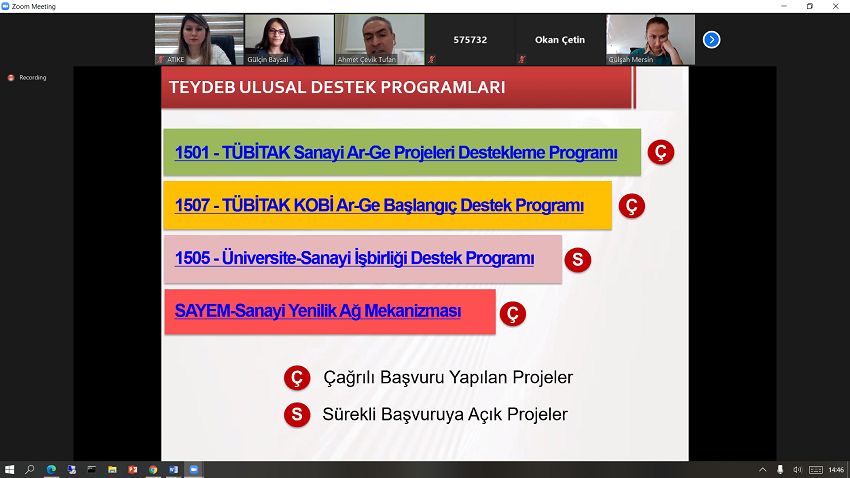Toggle the touch keyboard tray icon
This screenshot has height=478, width=850.
[x=815, y=469]
